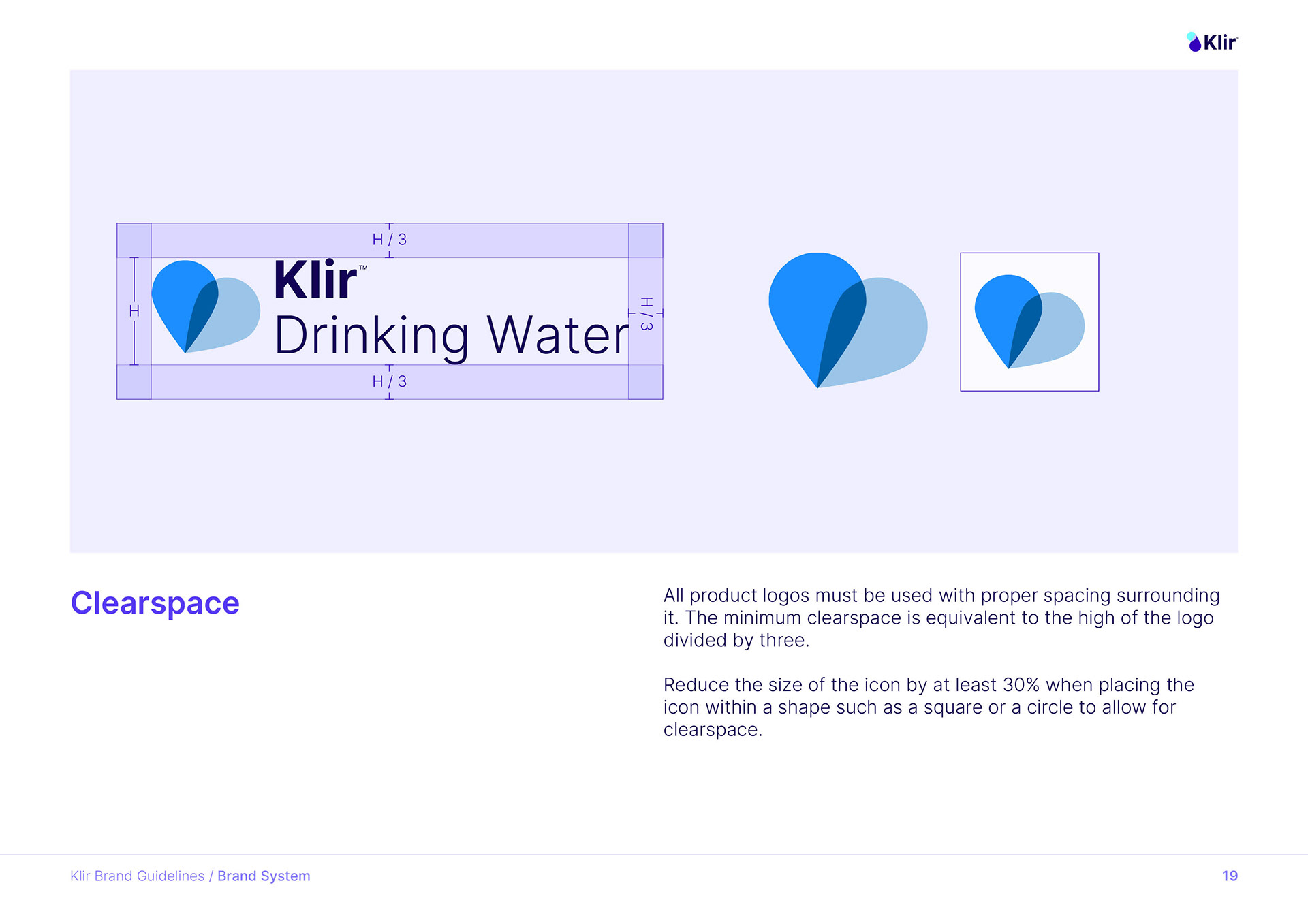Screen dimensions: 1308x924
Task: Click the page number 19
Action: tap(1230, 876)
